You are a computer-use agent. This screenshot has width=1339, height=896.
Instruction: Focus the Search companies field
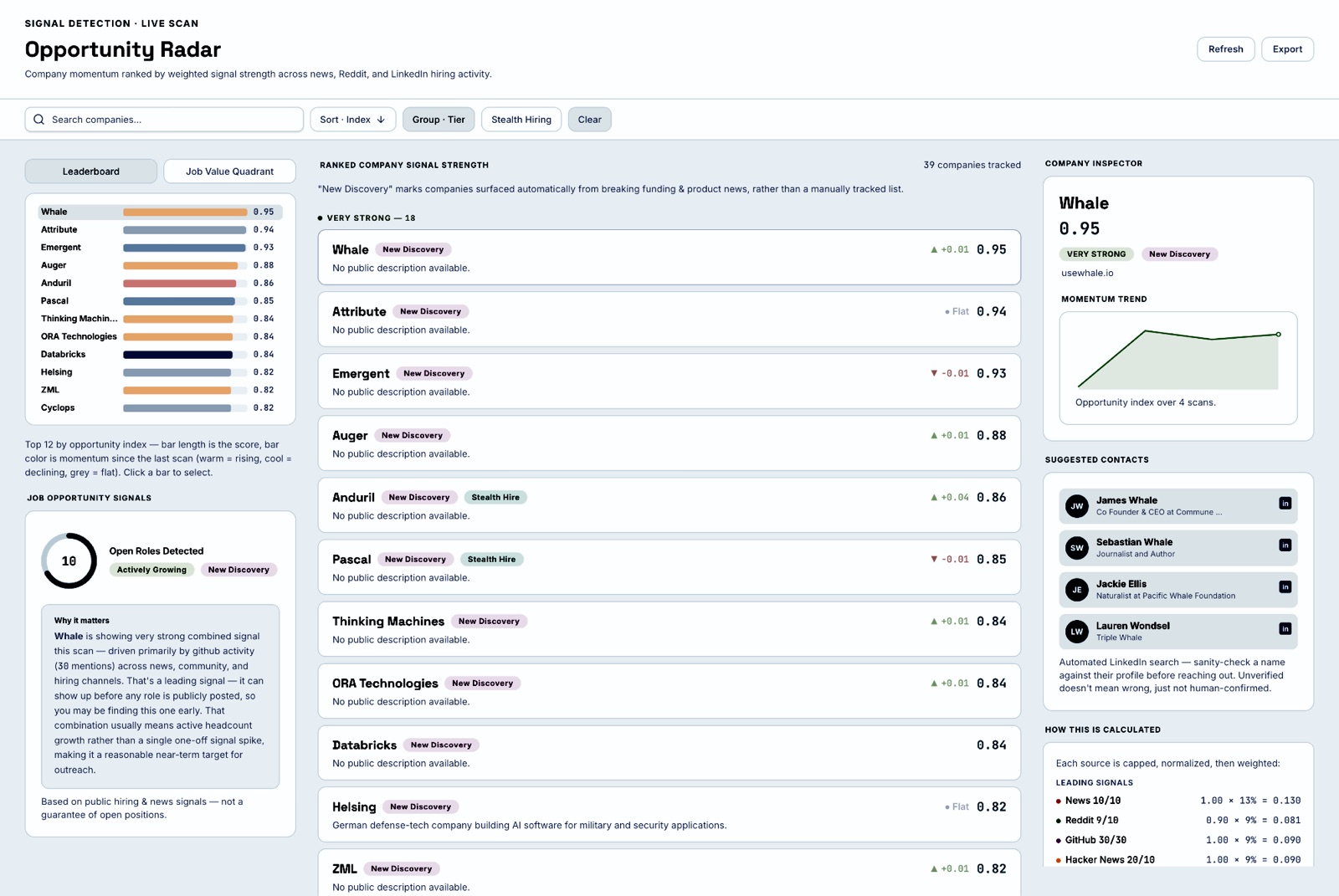coord(164,120)
